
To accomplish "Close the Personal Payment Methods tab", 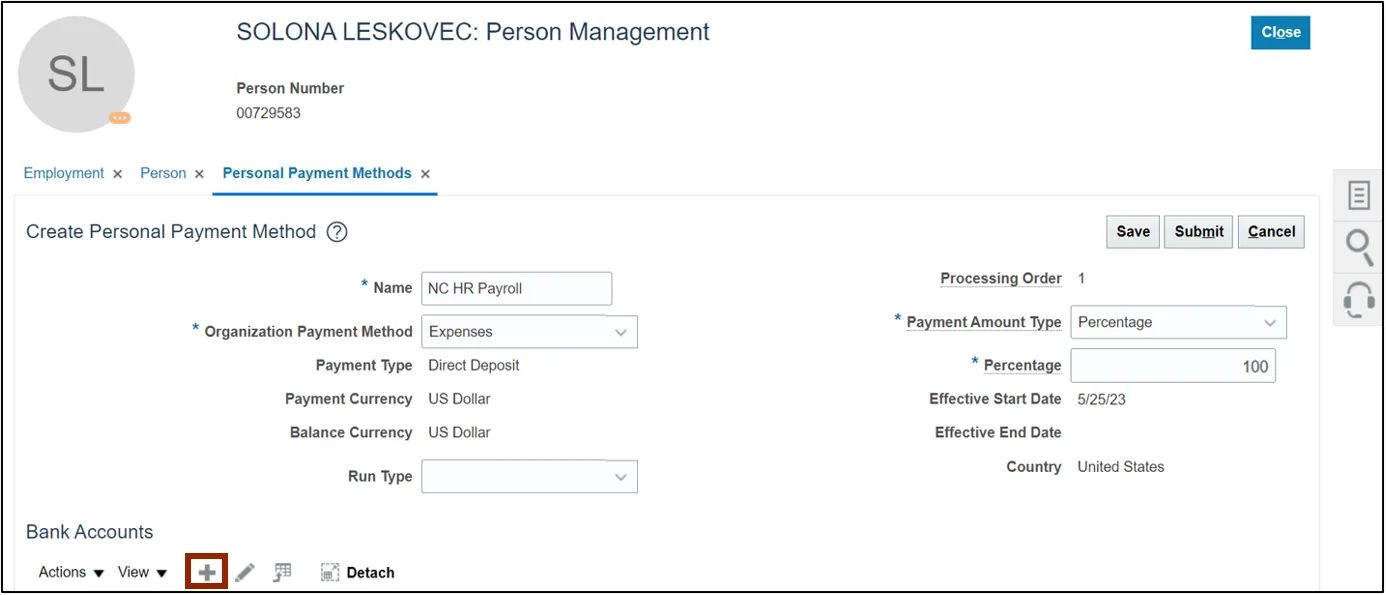I will click(425, 174).
